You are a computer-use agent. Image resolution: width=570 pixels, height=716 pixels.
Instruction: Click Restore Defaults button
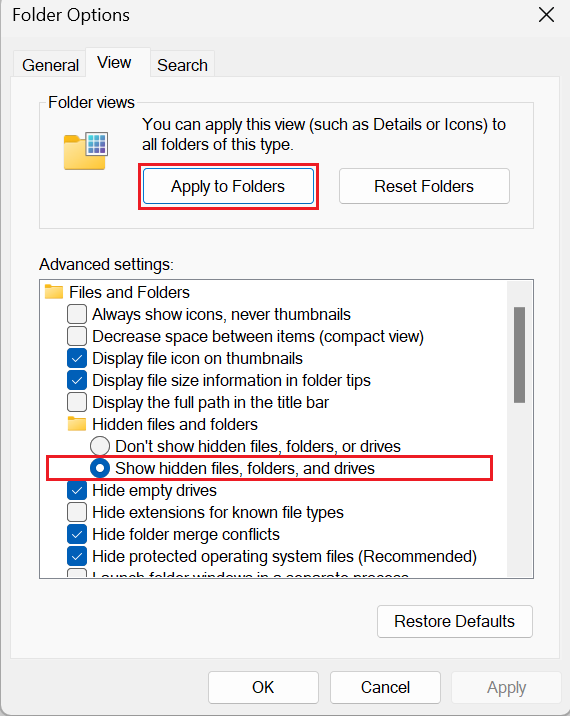click(x=455, y=621)
